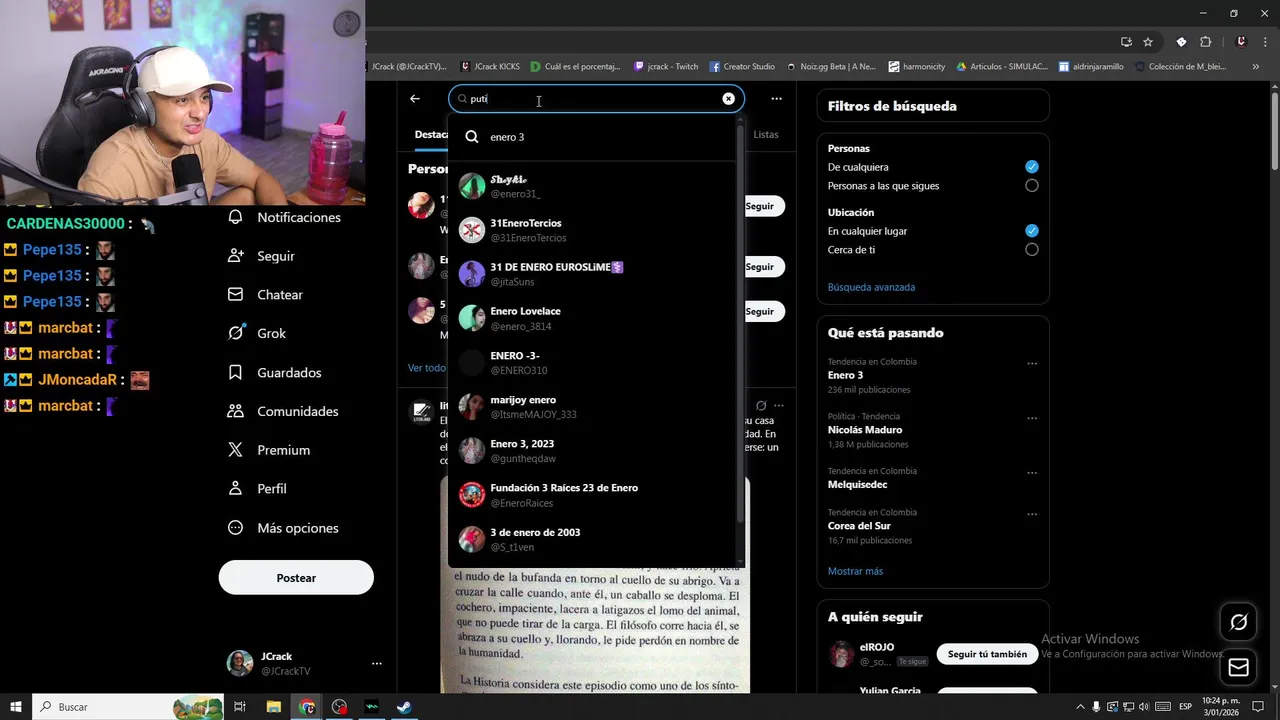Open the Windows Start menu

[x=16, y=707]
